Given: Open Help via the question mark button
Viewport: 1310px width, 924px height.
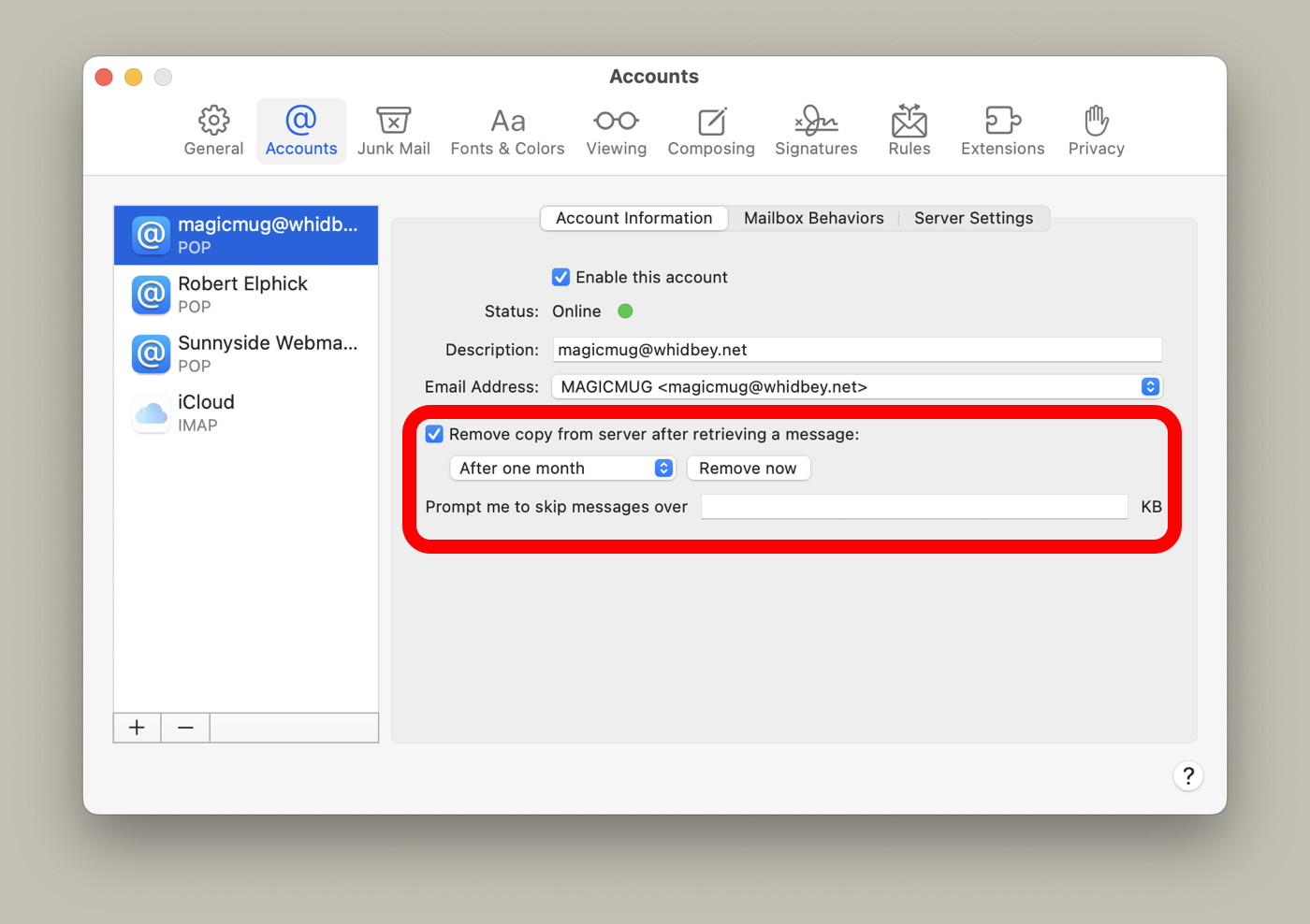Looking at the screenshot, I should click(x=1188, y=776).
